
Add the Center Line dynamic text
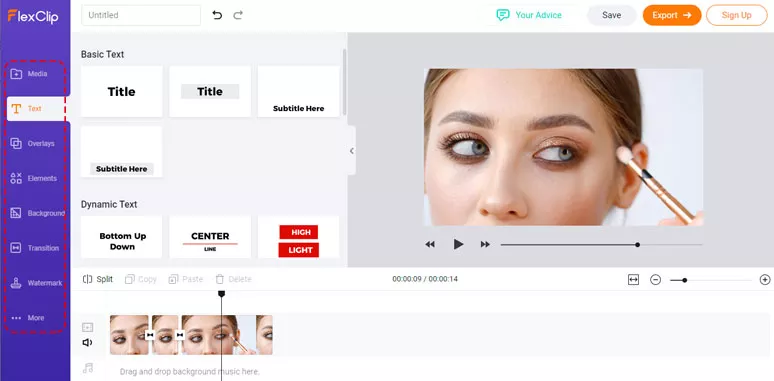click(210, 237)
